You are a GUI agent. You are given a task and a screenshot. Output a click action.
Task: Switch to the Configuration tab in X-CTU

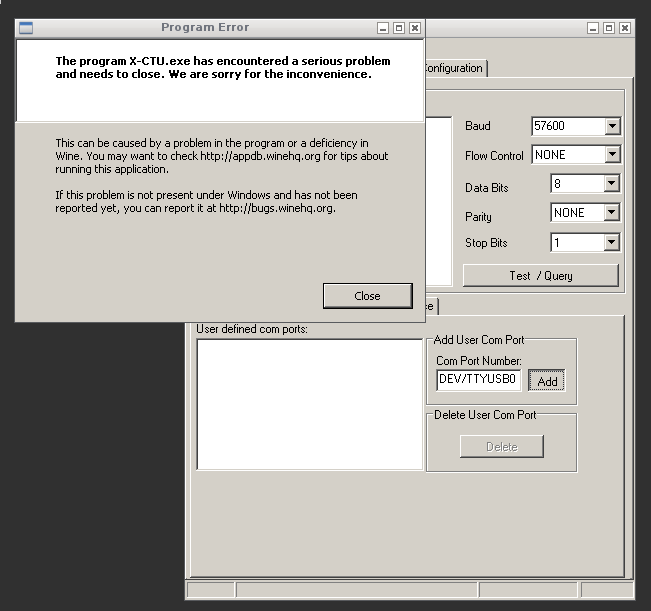455,68
